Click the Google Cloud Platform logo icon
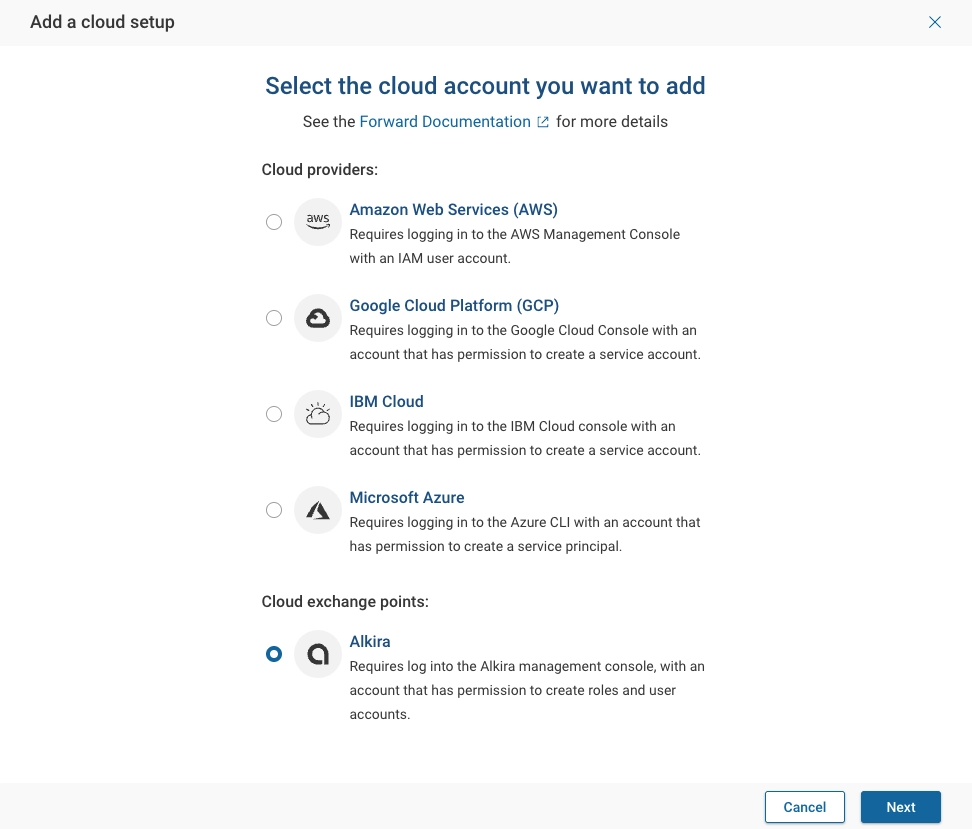 pyautogui.click(x=317, y=318)
